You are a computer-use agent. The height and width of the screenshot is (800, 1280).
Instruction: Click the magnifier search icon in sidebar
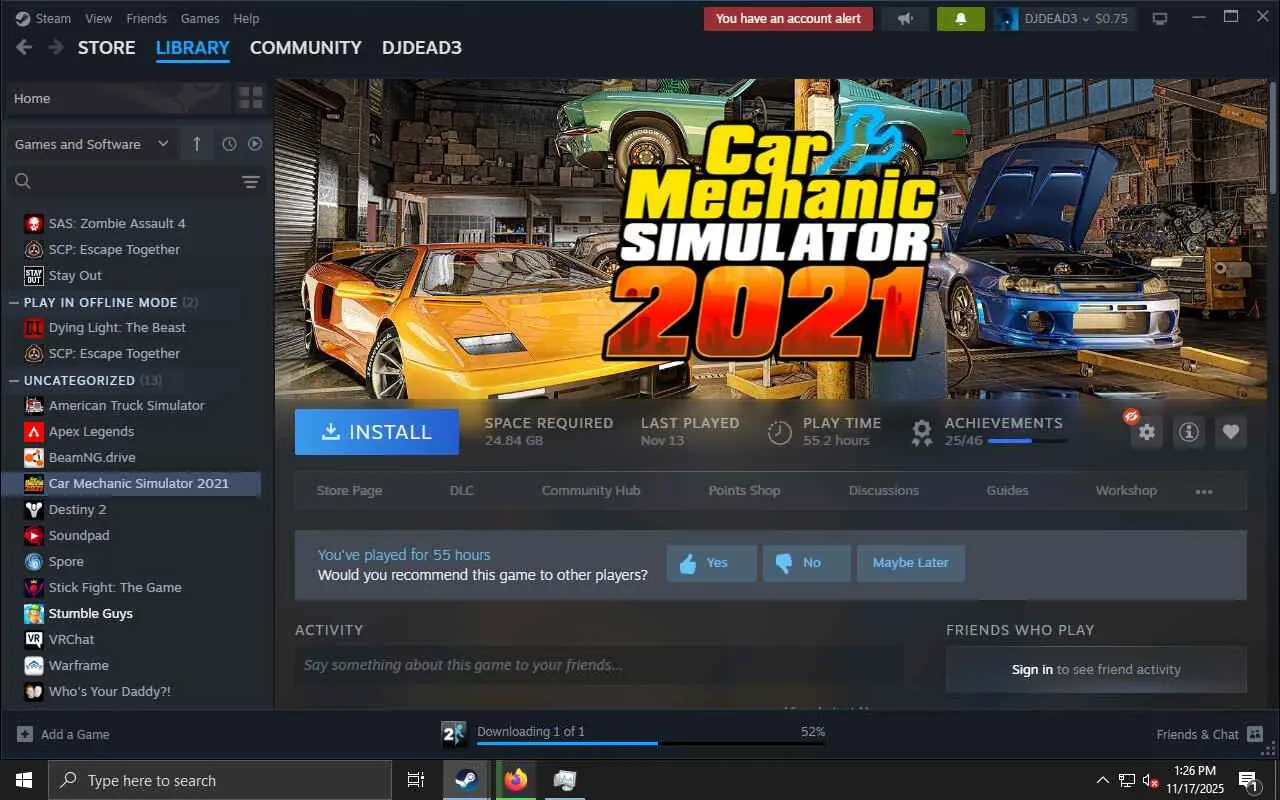(23, 181)
